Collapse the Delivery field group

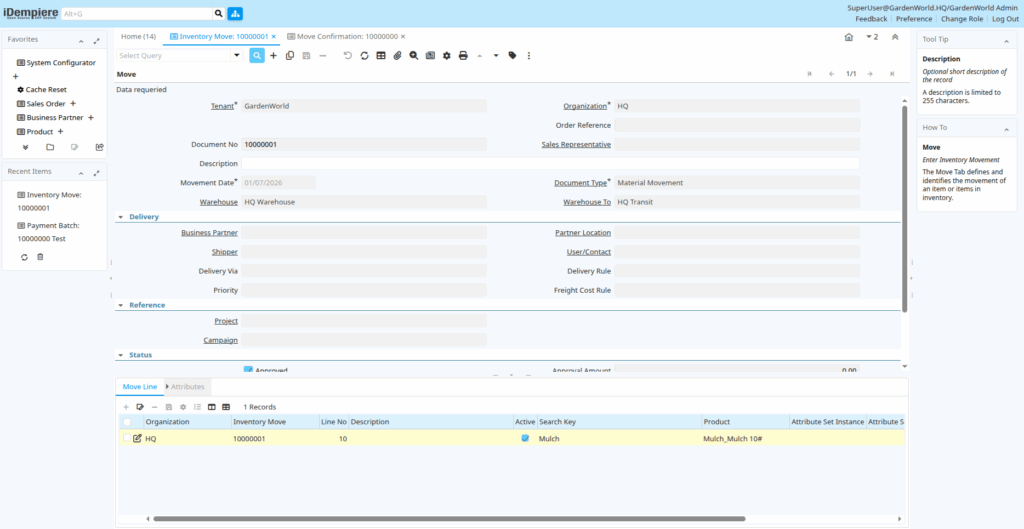coord(121,216)
